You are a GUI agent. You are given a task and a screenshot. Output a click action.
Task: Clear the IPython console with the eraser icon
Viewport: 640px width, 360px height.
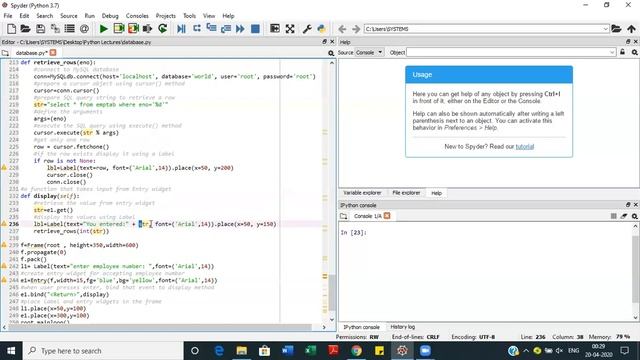tap(624, 216)
